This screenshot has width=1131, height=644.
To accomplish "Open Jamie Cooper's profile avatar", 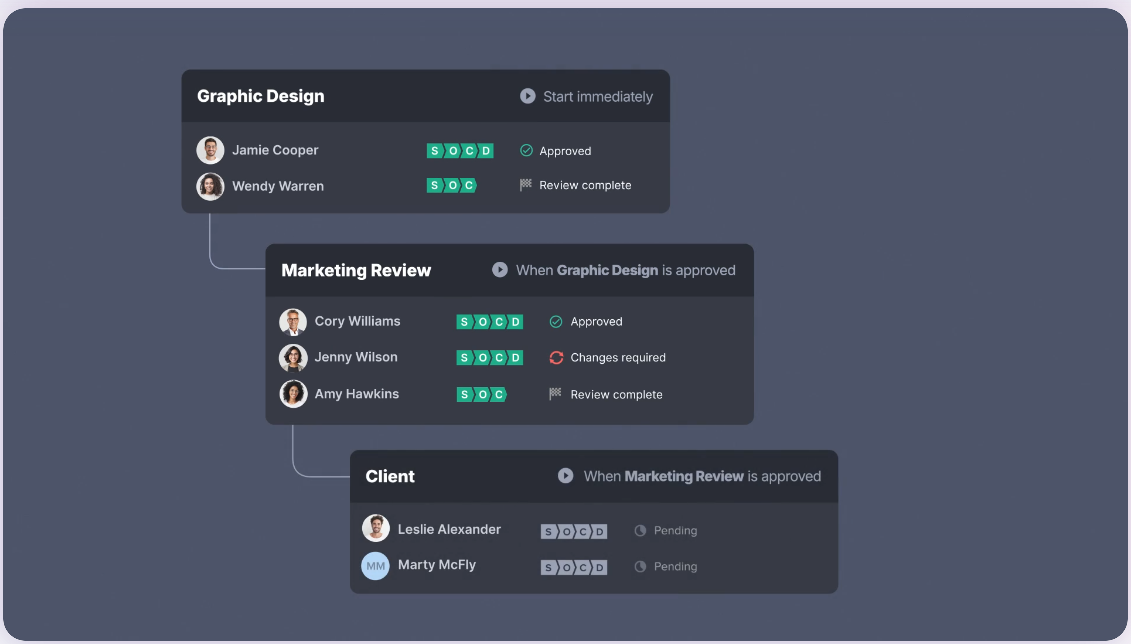I will coord(210,151).
